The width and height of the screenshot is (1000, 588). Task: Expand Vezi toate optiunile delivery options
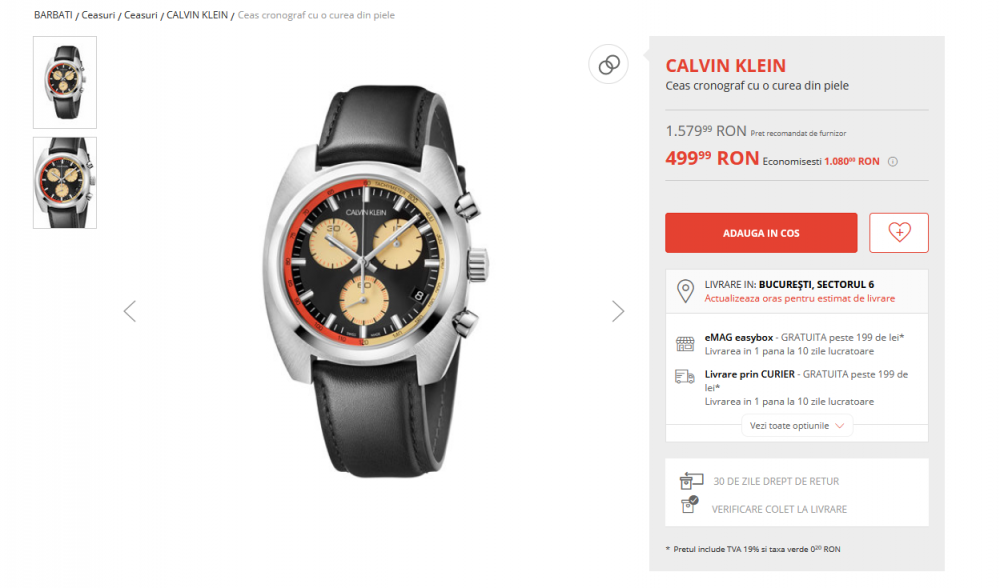tap(796, 425)
